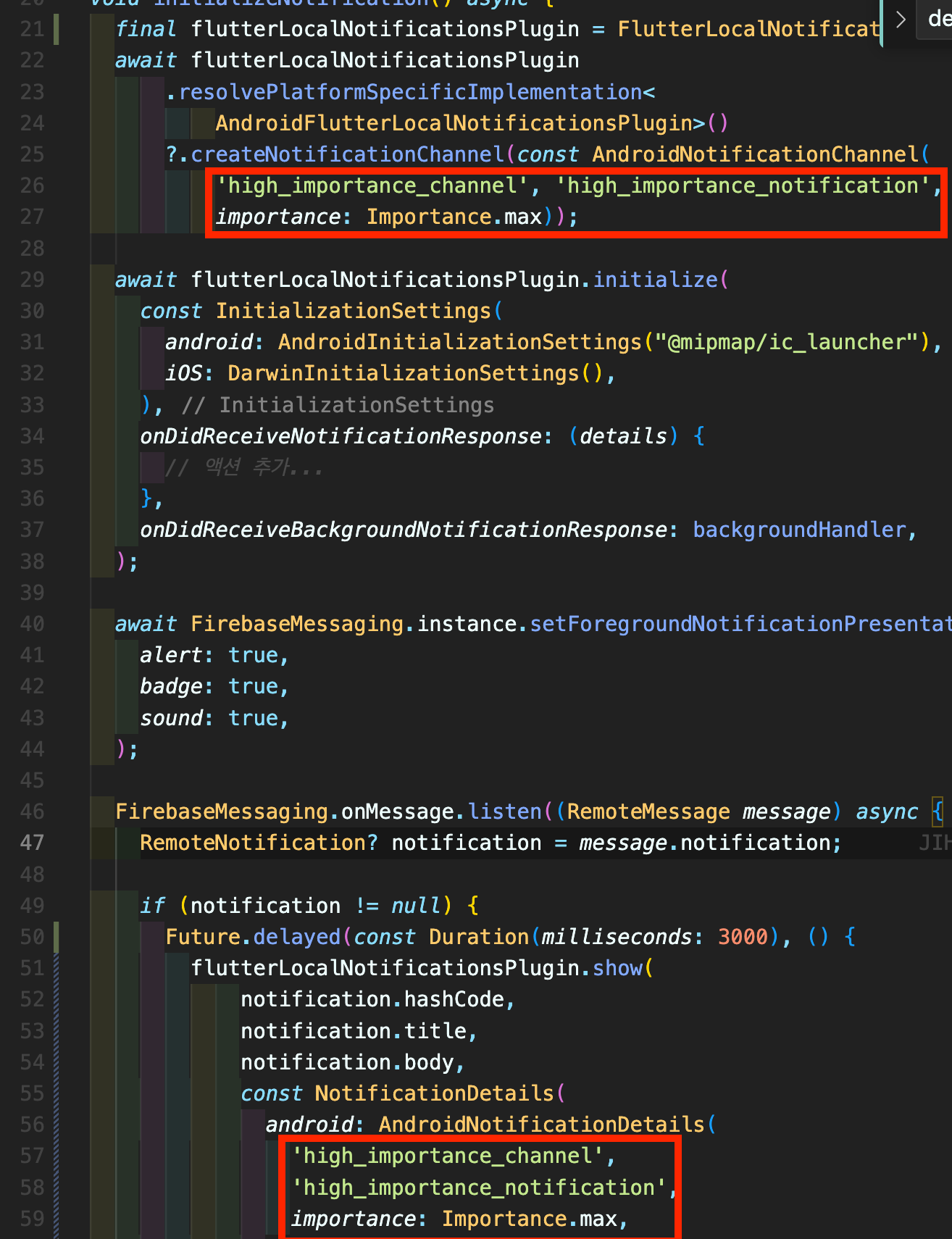Click 'true' value after sound
Image resolution: width=952 pixels, height=1239 pixels.
pyautogui.click(x=253, y=718)
